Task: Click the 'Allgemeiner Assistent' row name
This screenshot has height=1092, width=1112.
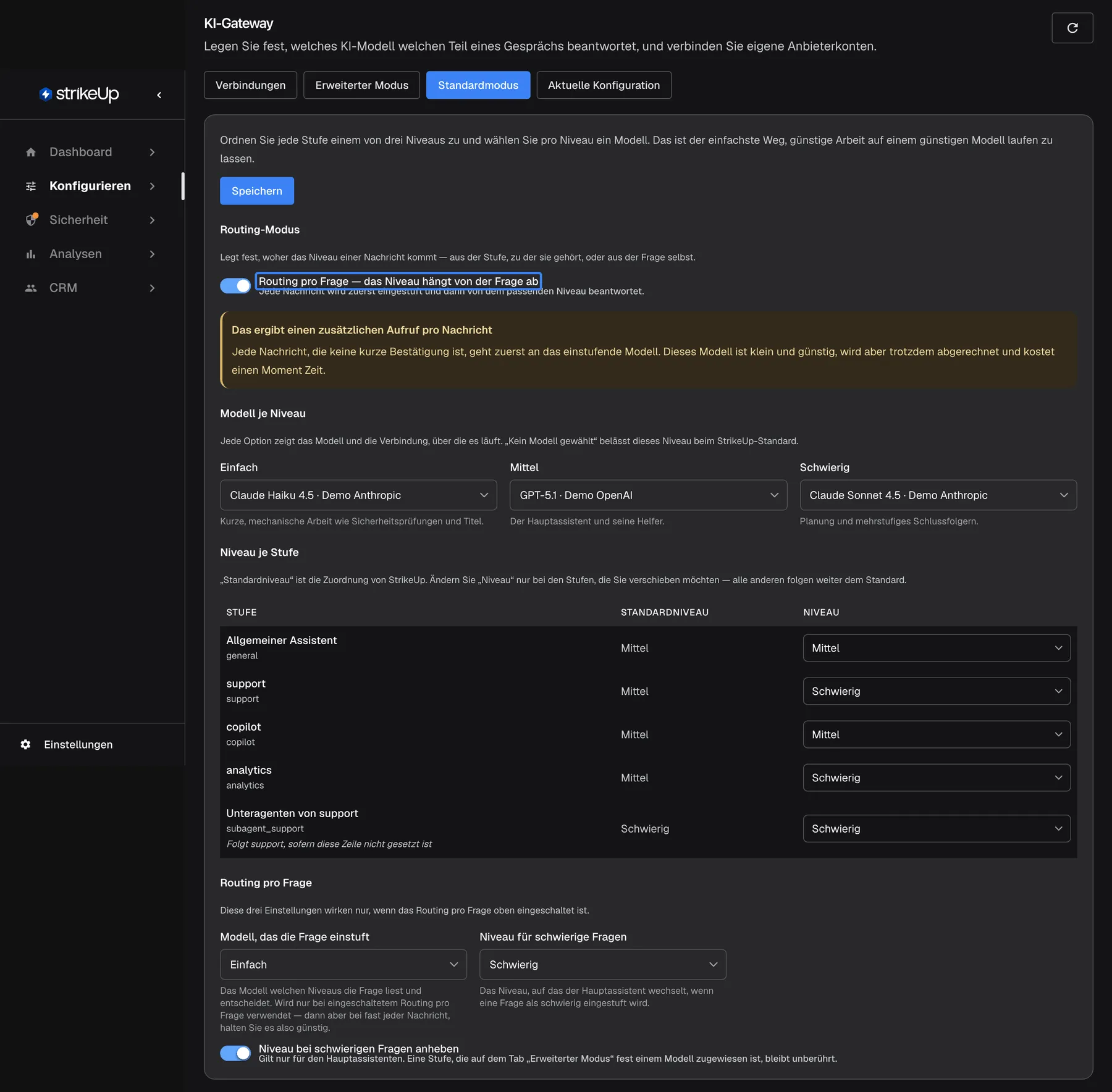Action: (282, 640)
